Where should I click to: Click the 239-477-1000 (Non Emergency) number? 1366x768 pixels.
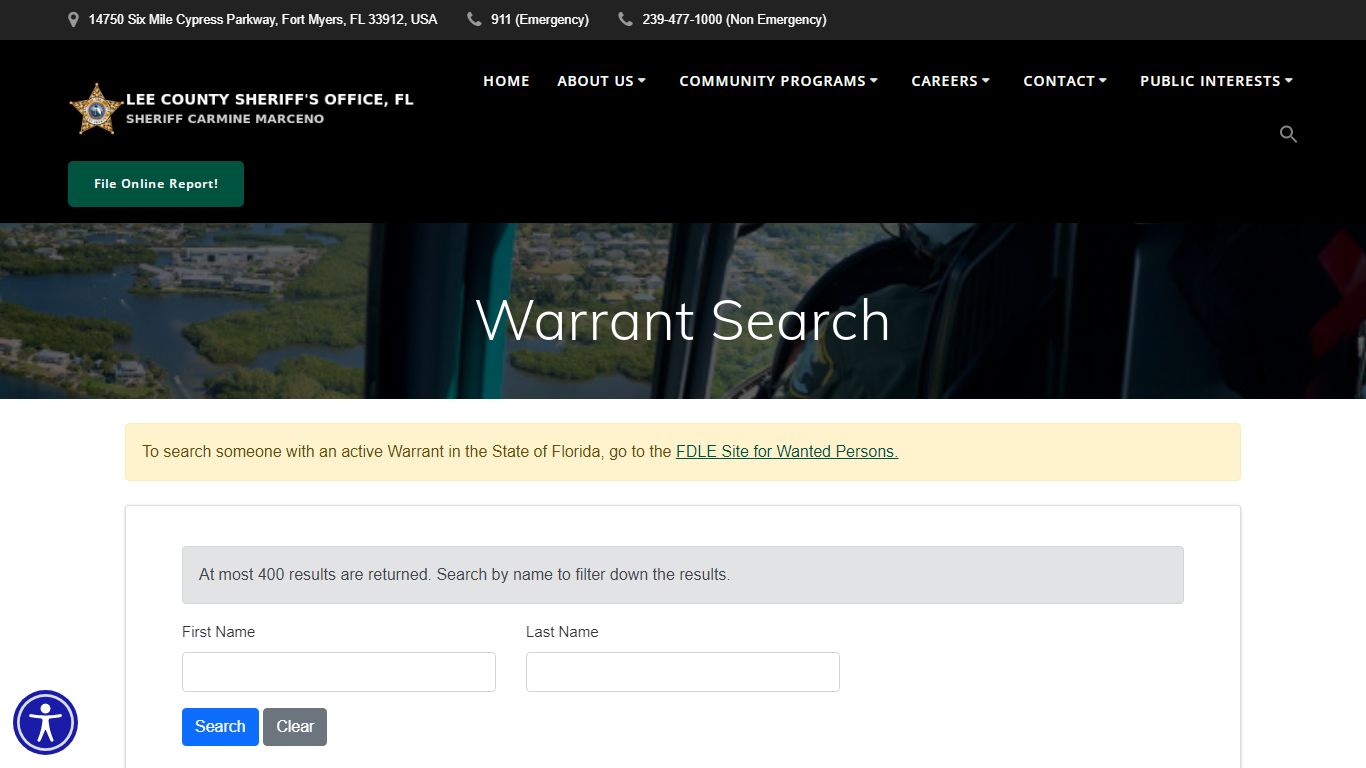pos(734,19)
